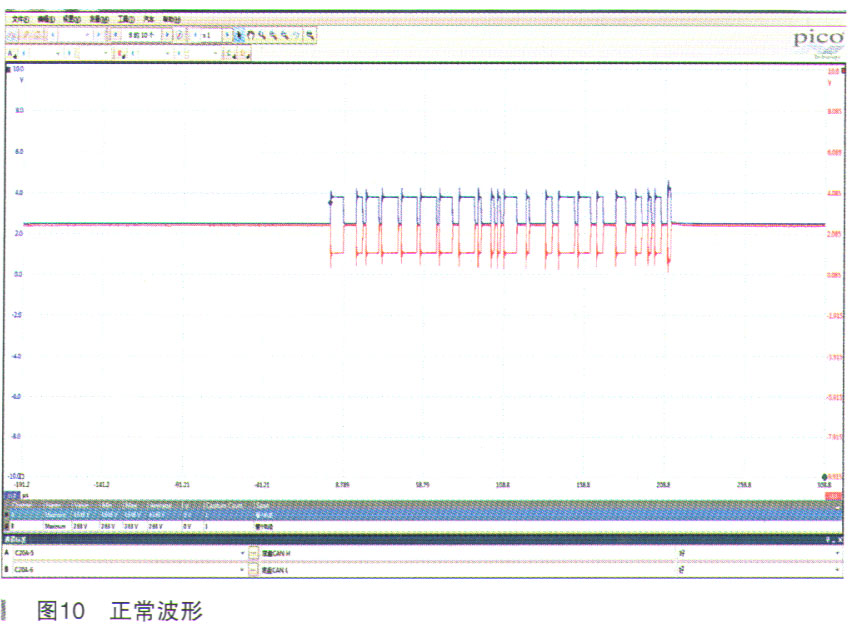
Task: Click the undo zoom icon
Action: 297,36
